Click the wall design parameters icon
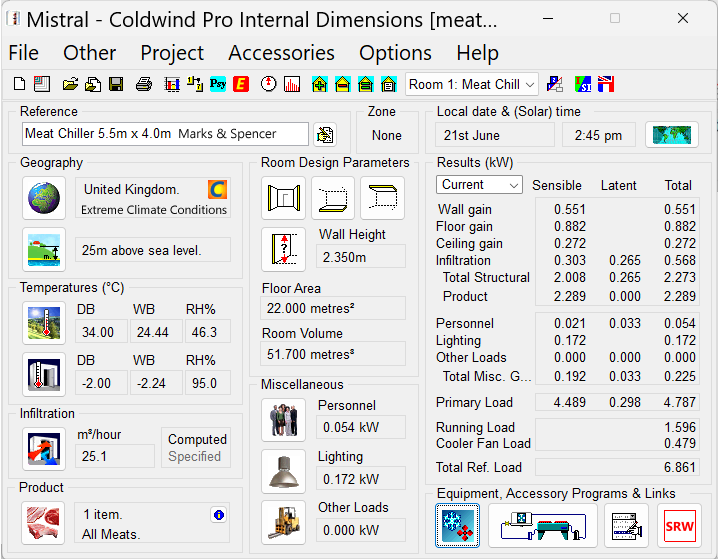 [x=283, y=198]
